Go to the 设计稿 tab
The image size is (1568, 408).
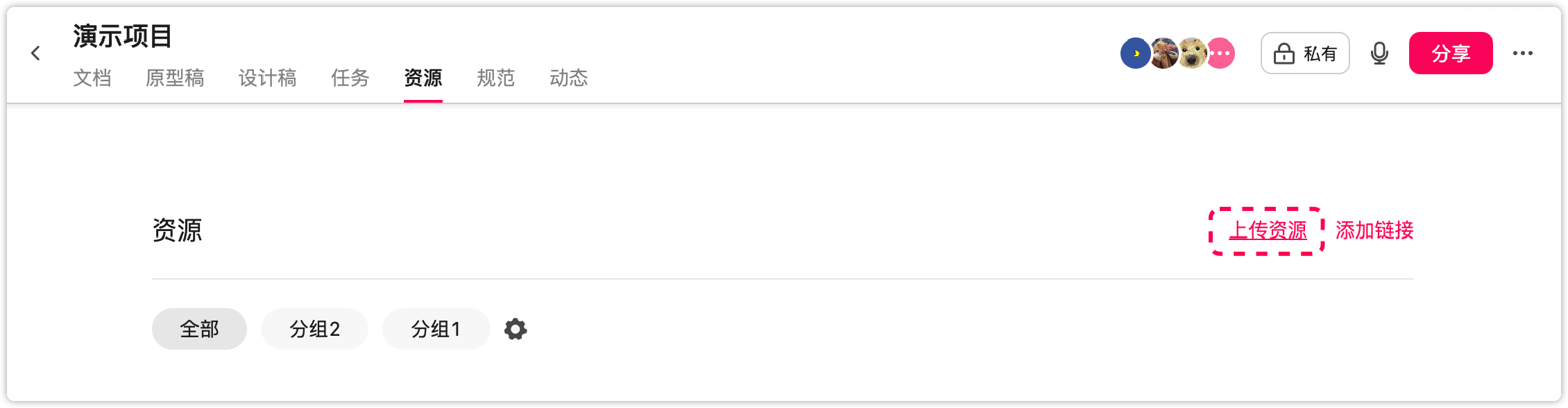(x=267, y=78)
